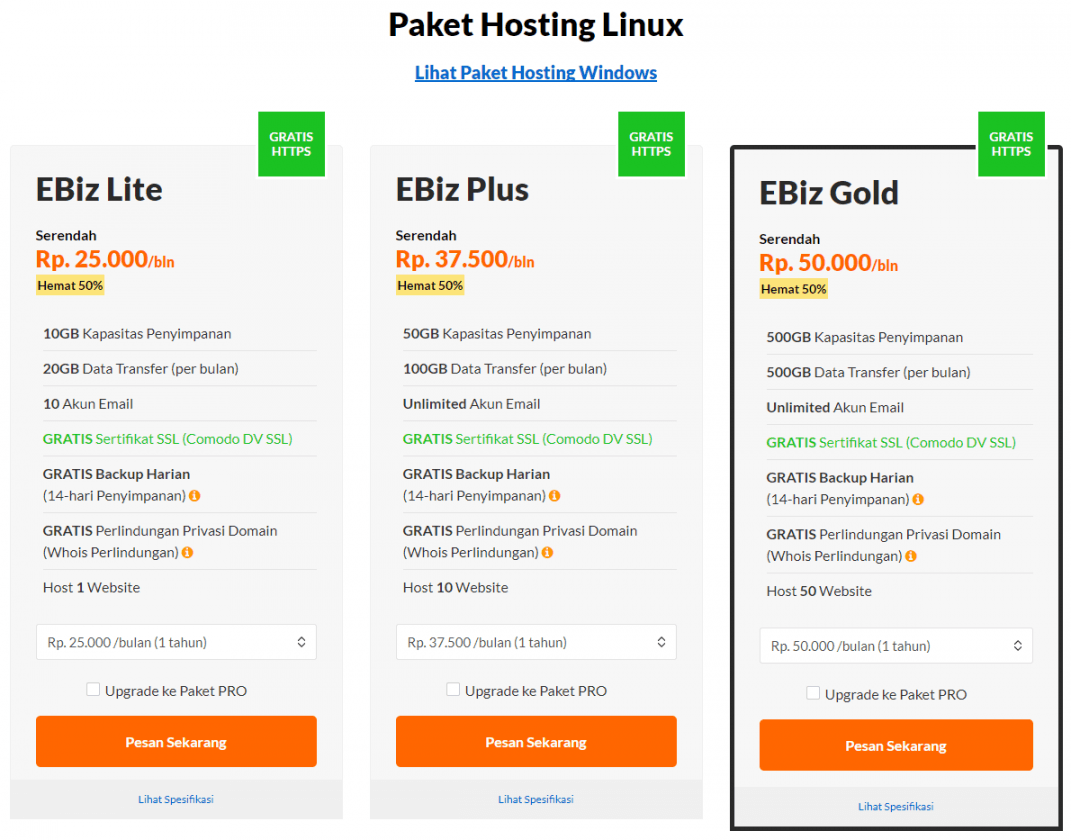Order EBiz Gold via Pesan Sekarang

point(896,745)
